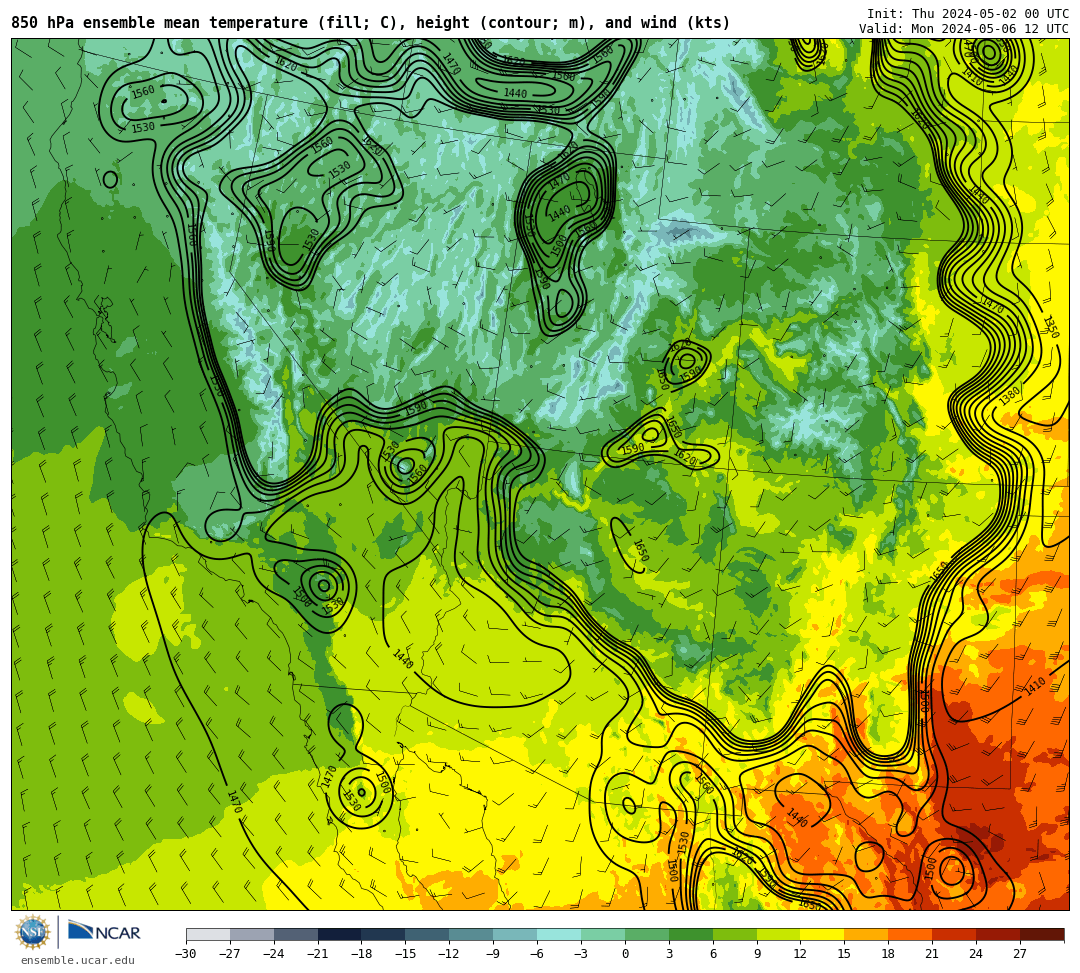The image size is (1080, 973).
Task: Click the 0 colorbar tick label
Action: [625, 954]
